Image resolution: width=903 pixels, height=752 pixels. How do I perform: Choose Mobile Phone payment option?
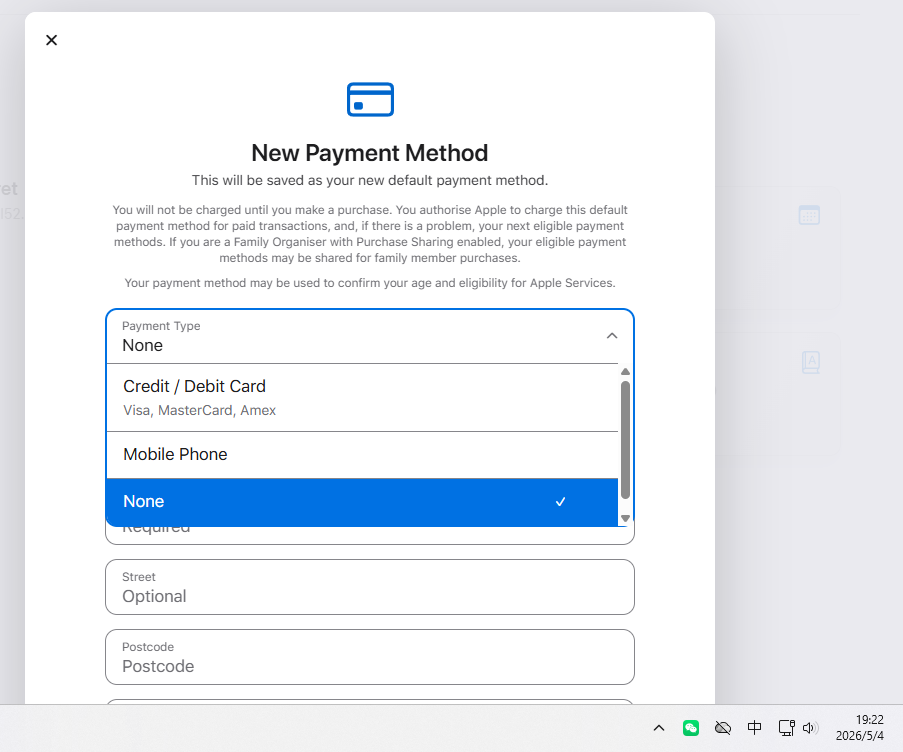click(x=362, y=454)
